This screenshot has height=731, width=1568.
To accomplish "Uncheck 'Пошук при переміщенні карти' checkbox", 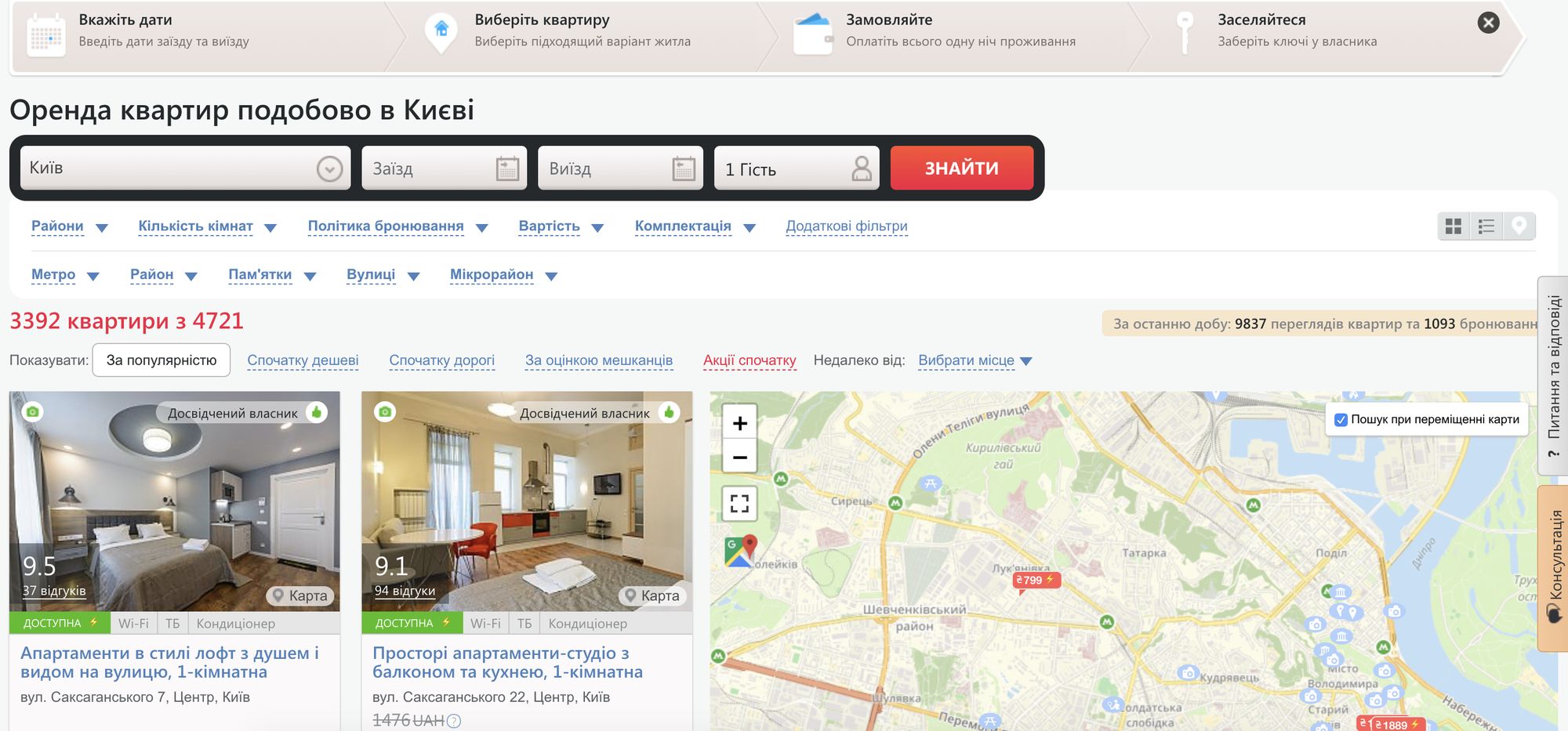I will coord(1341,420).
